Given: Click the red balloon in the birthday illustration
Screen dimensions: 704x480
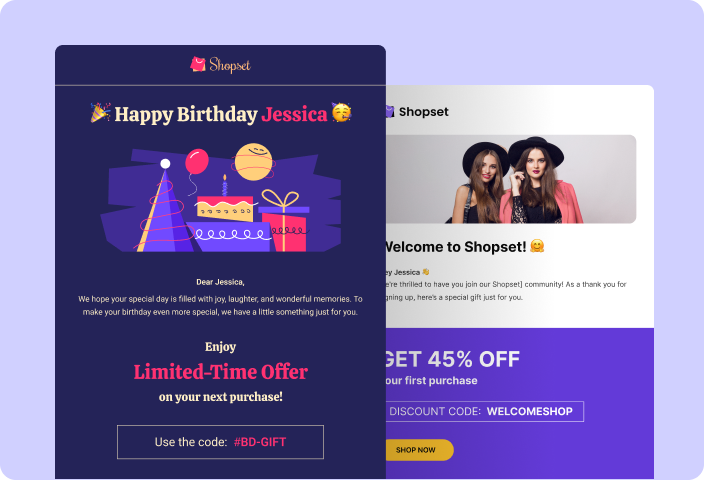Looking at the screenshot, I should 197,162.
